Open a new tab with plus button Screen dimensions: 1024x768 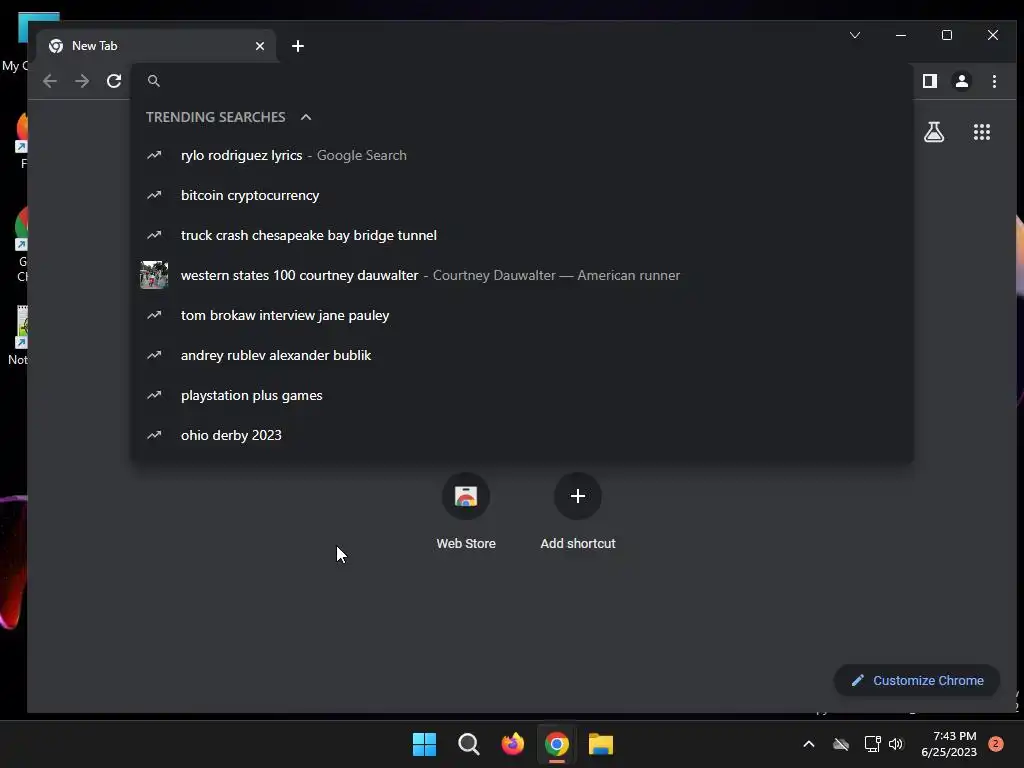(298, 46)
